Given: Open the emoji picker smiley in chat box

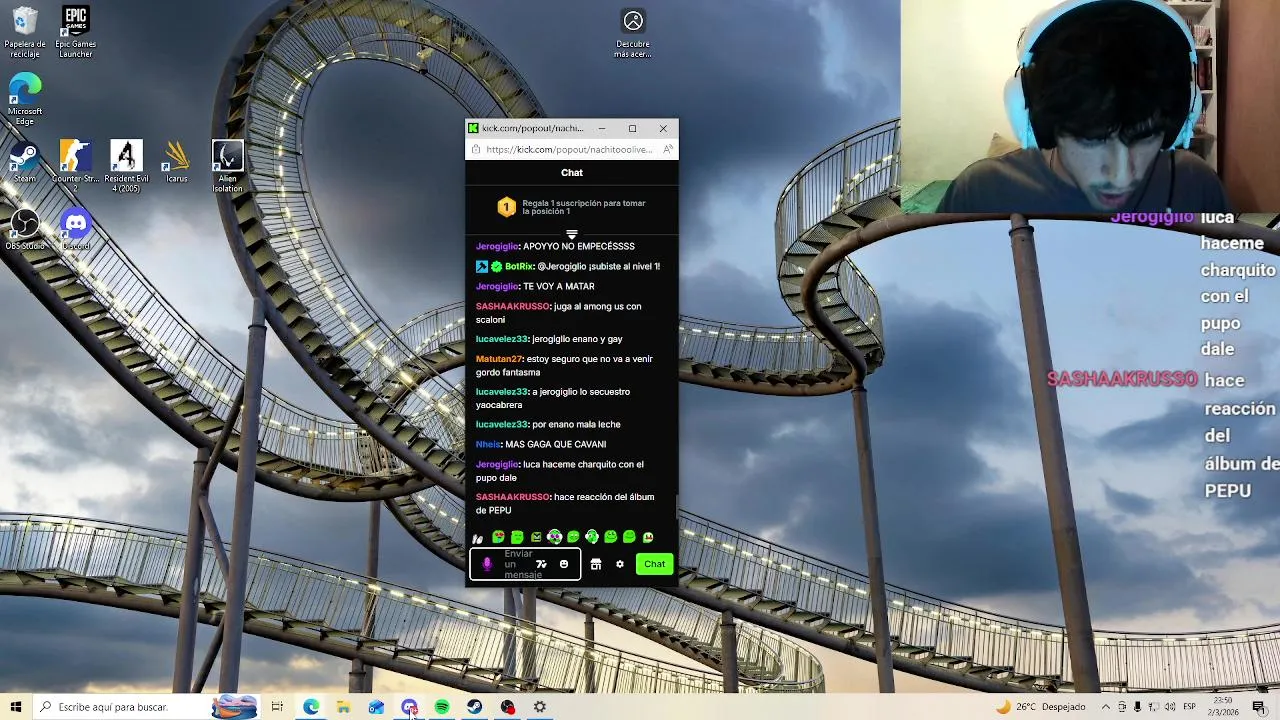Looking at the screenshot, I should pyautogui.click(x=564, y=564).
